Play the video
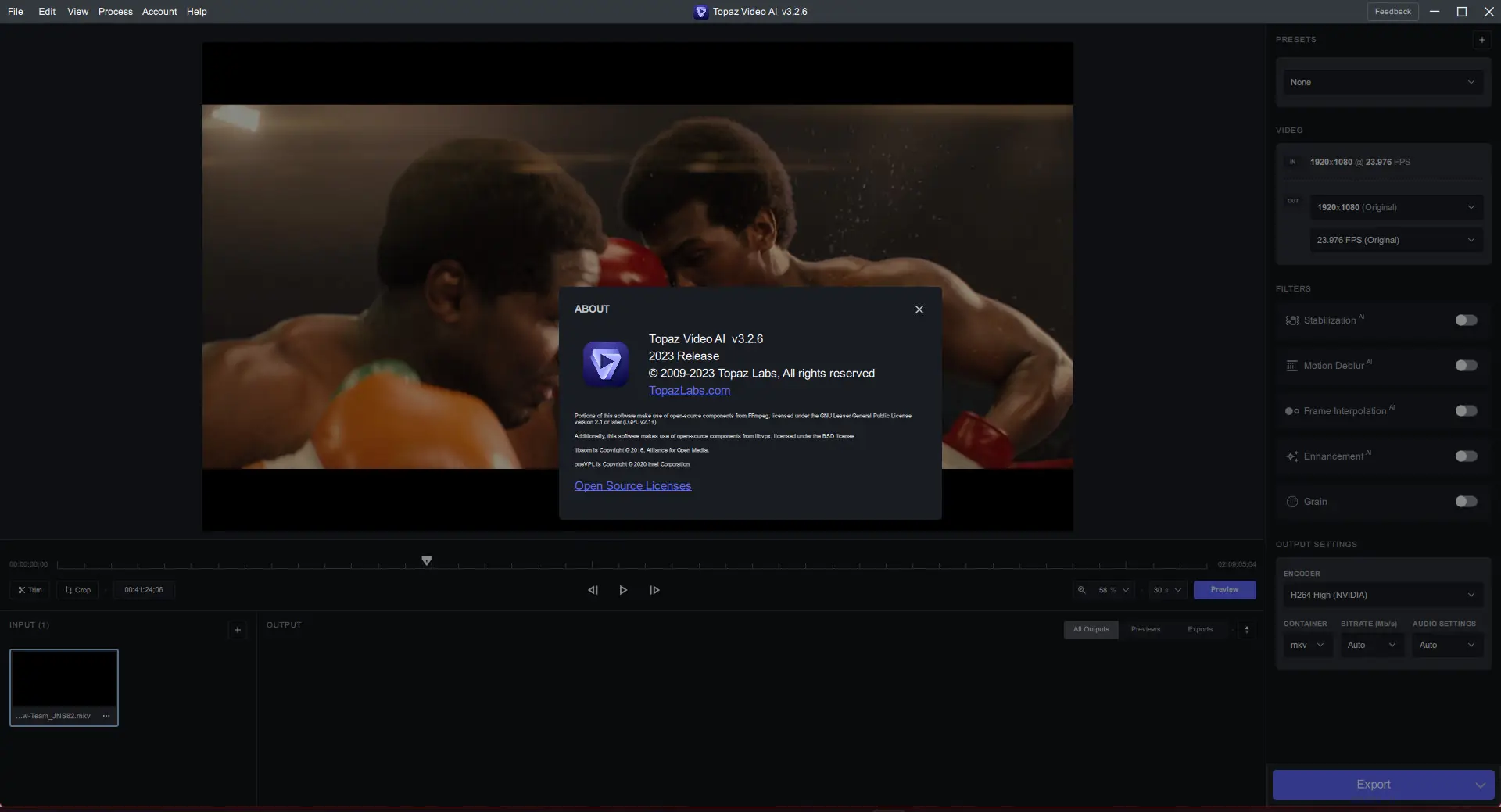 [623, 590]
